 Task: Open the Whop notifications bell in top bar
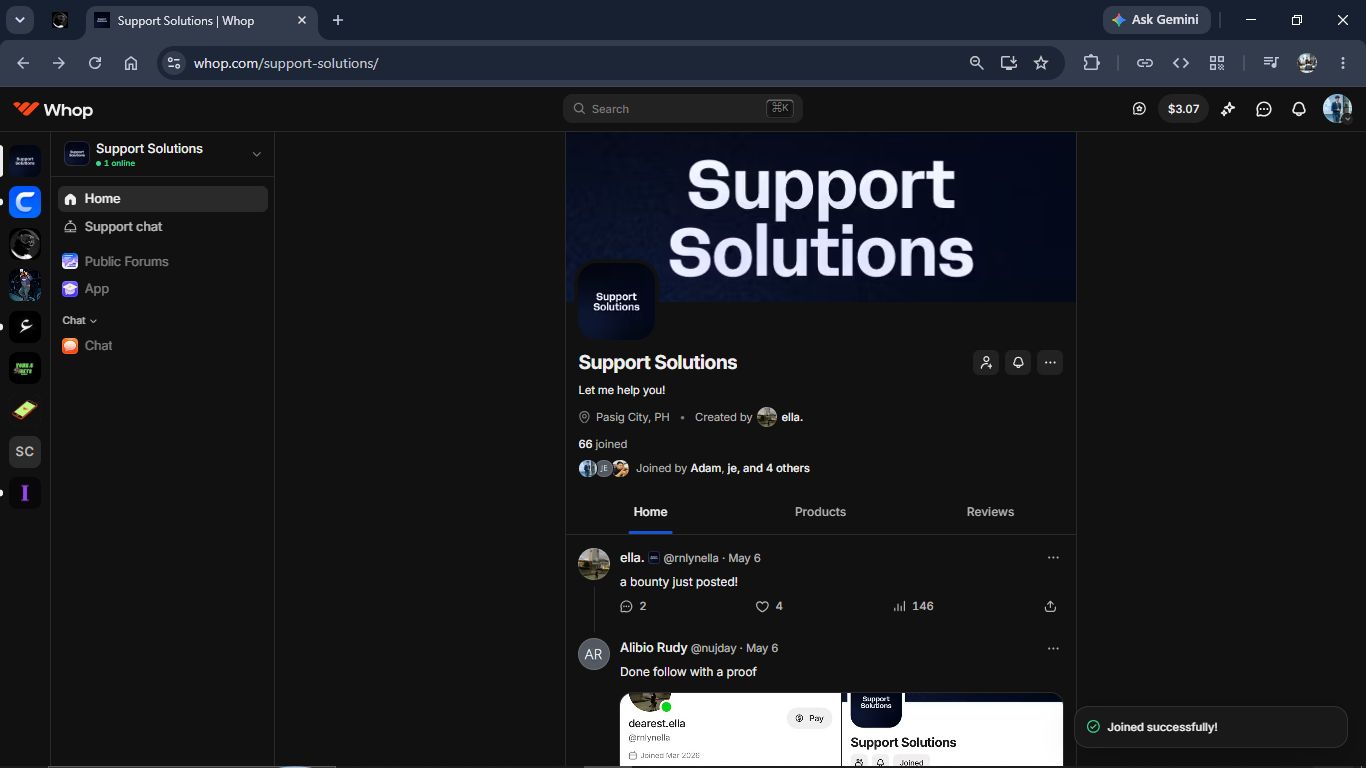point(1299,109)
